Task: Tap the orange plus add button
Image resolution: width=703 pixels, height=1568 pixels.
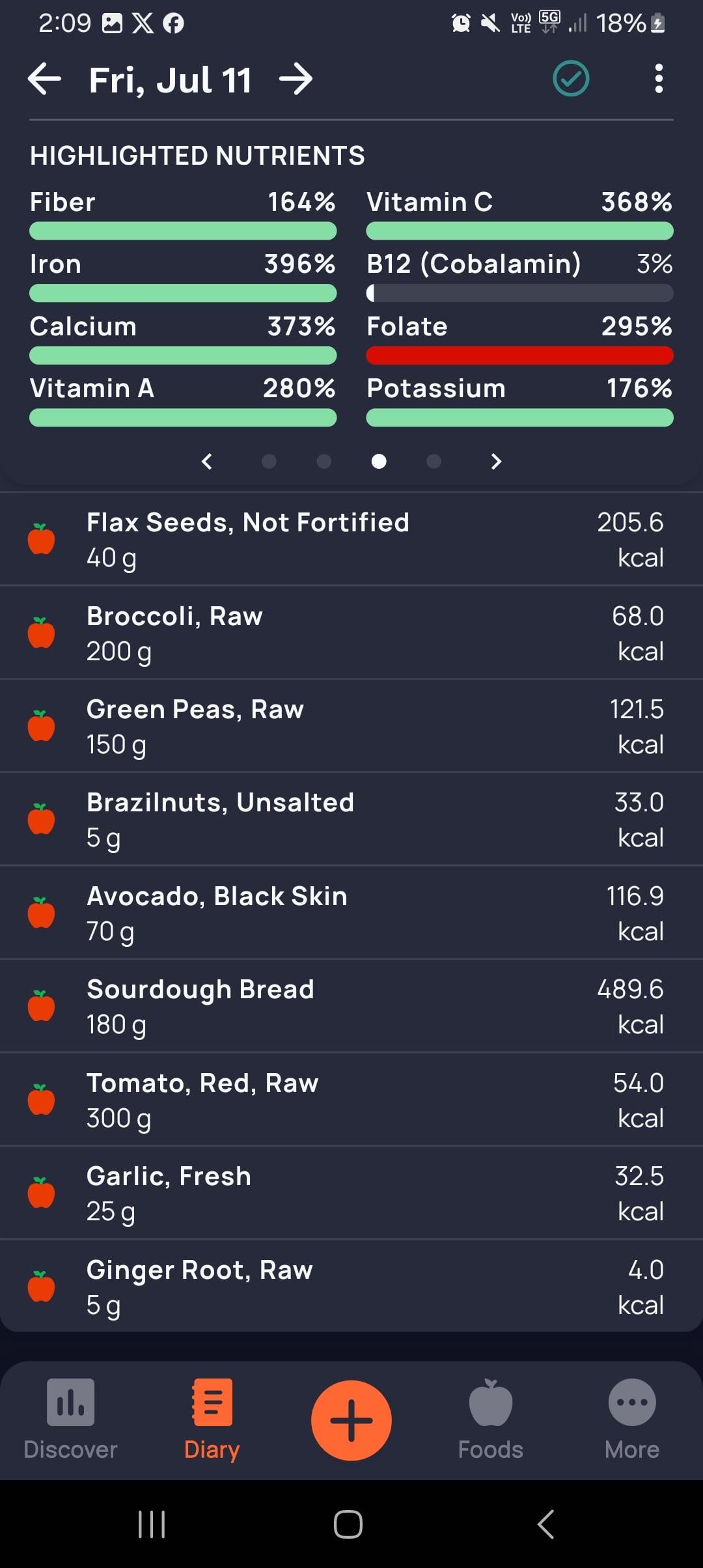Action: pyautogui.click(x=351, y=1420)
